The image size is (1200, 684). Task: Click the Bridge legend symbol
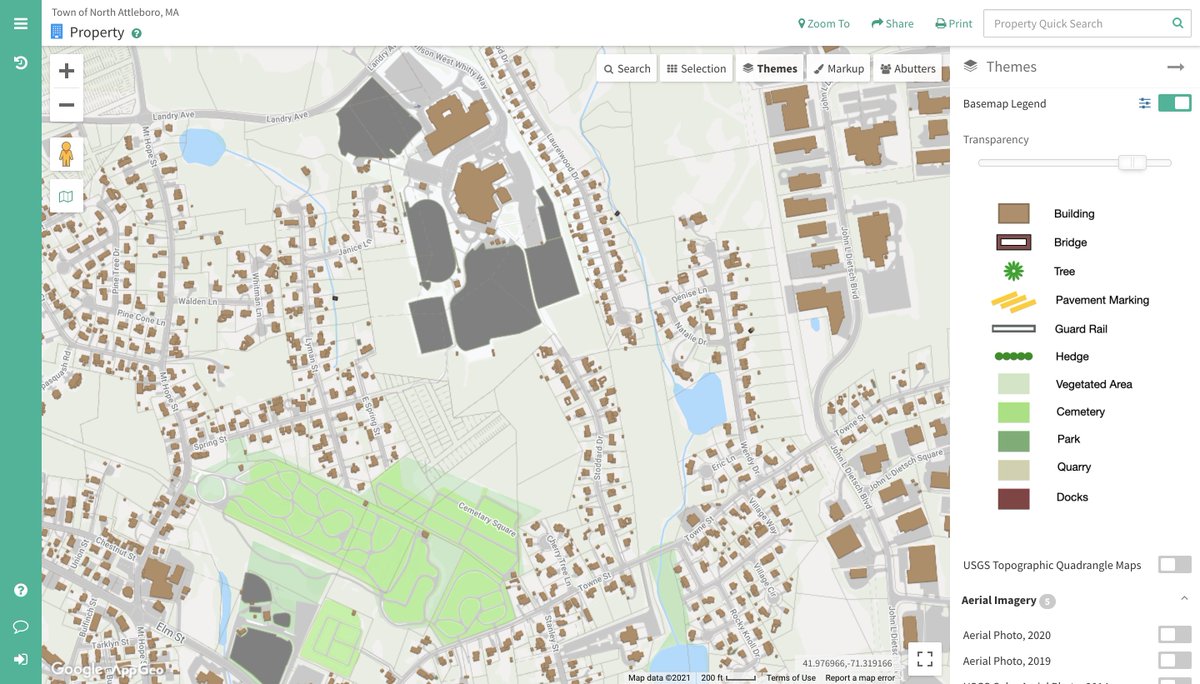point(1013,242)
